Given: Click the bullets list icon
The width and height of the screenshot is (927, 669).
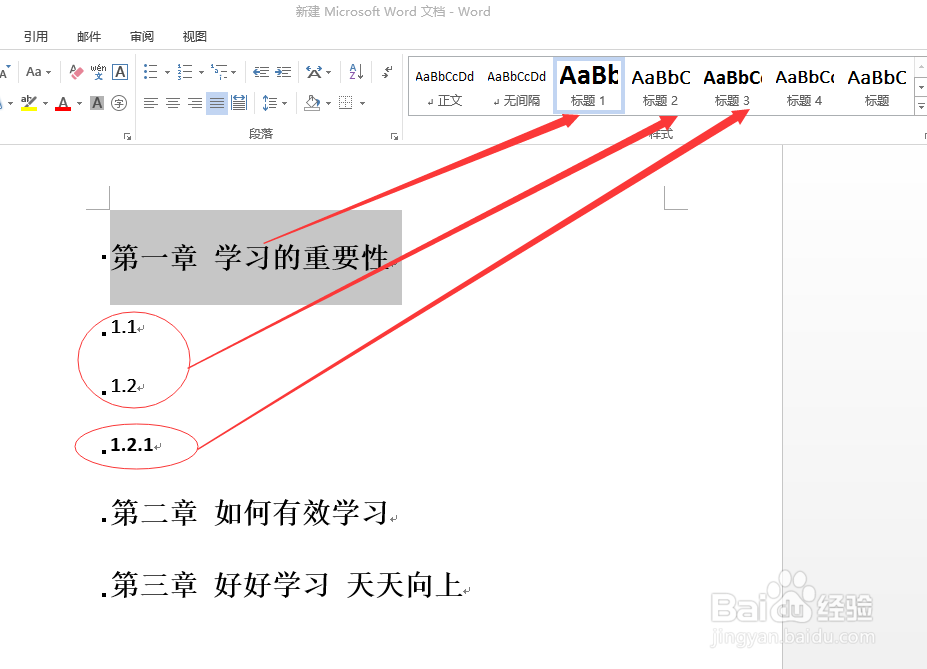Looking at the screenshot, I should (149, 71).
